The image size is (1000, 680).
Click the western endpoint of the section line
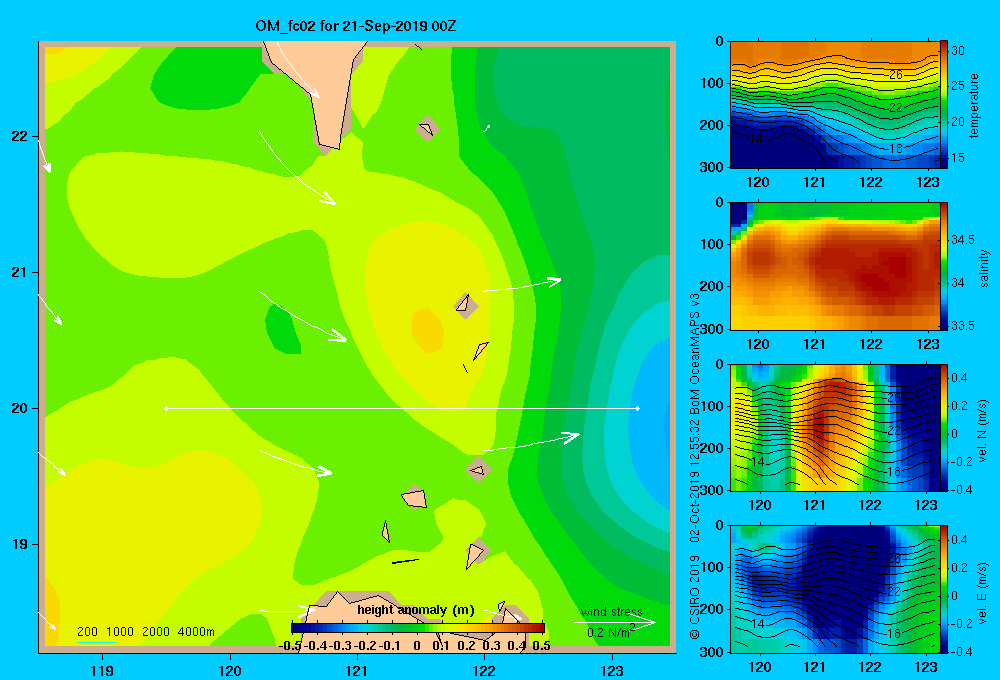(166, 408)
